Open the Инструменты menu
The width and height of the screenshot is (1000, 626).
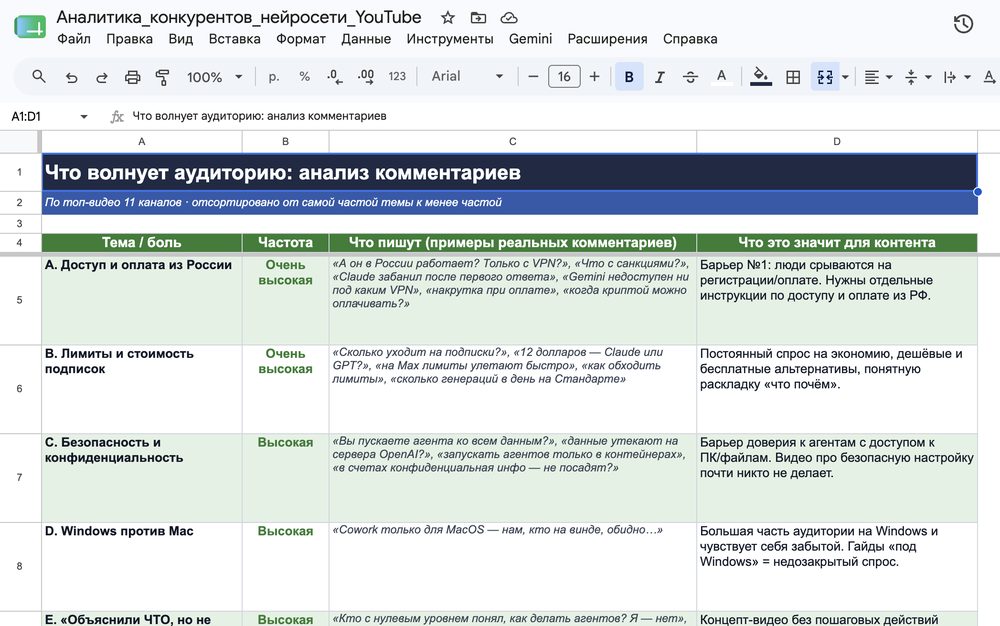pyautogui.click(x=450, y=39)
